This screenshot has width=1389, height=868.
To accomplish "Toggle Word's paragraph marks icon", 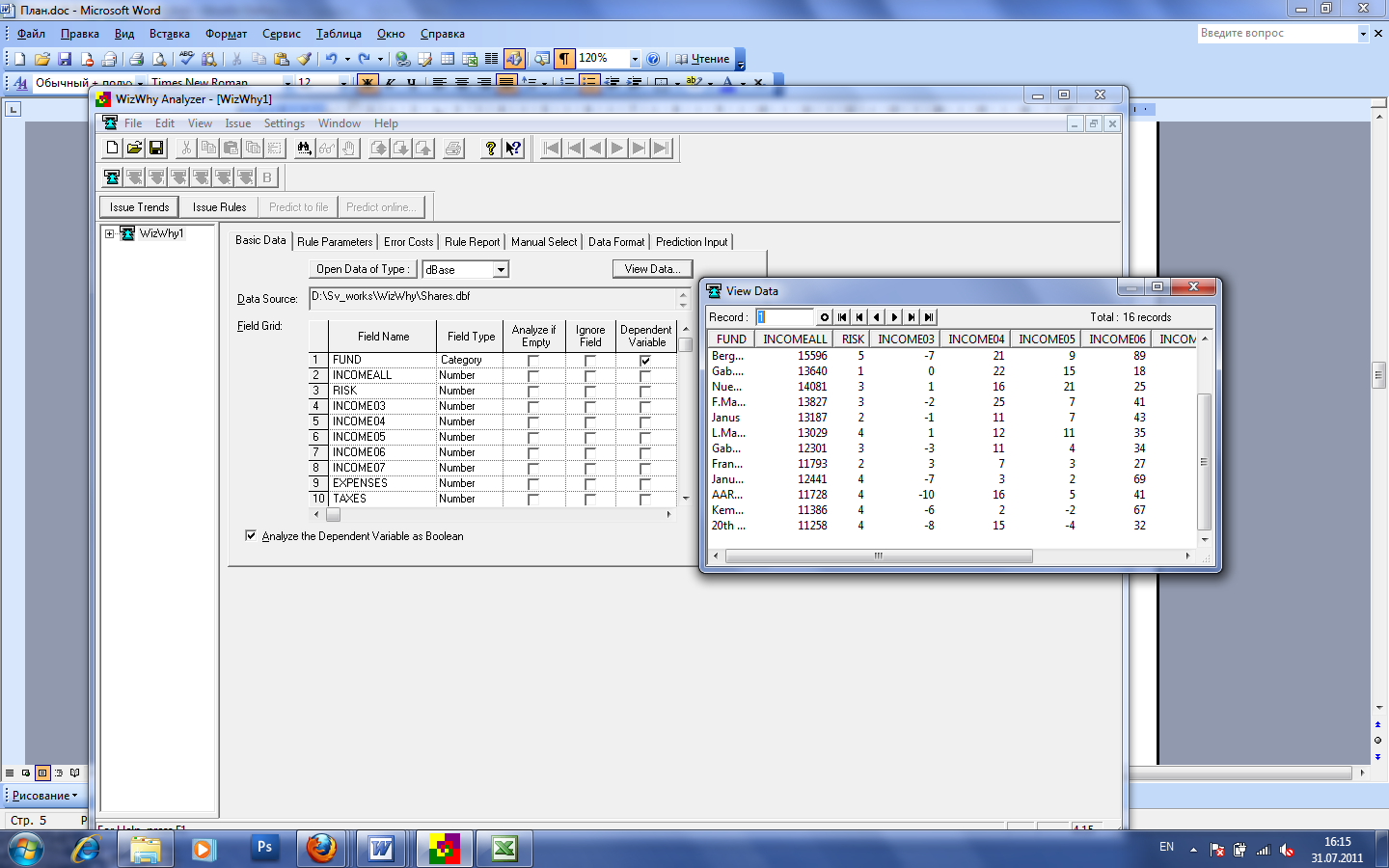I will pyautogui.click(x=564, y=59).
